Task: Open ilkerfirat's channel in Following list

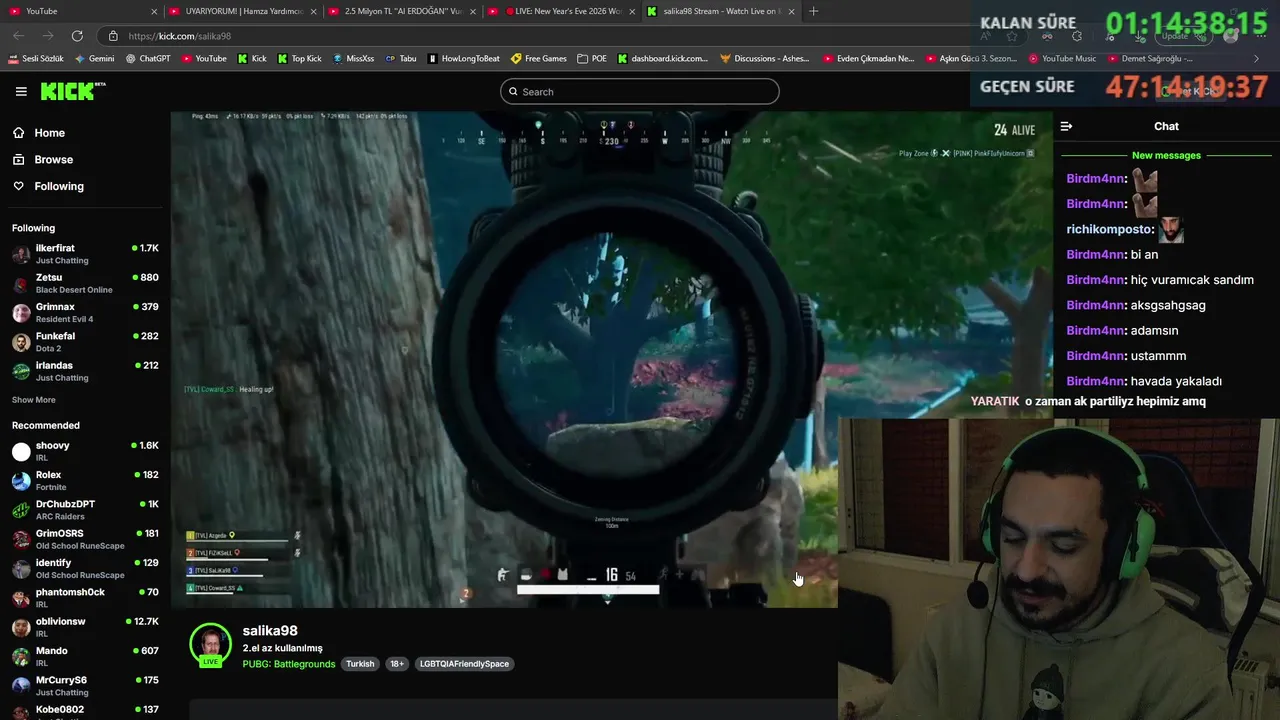Action: click(85, 254)
